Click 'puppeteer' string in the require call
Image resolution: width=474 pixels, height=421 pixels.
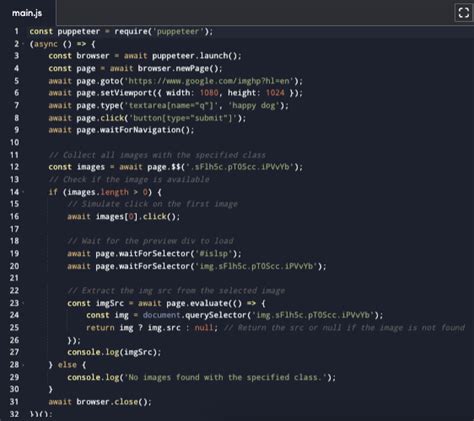pyautogui.click(x=178, y=31)
